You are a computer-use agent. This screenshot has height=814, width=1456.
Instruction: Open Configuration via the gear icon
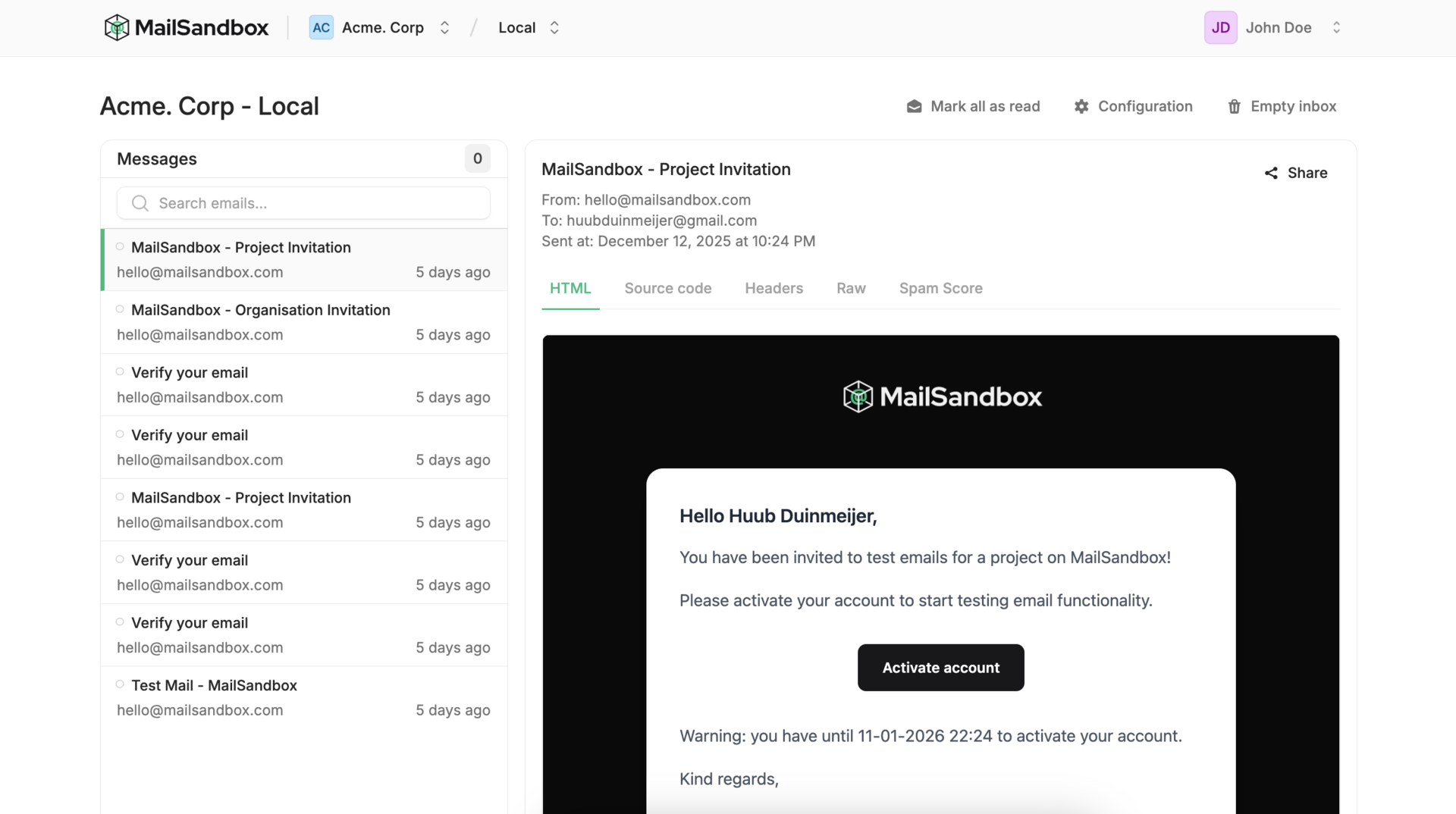pos(1082,106)
